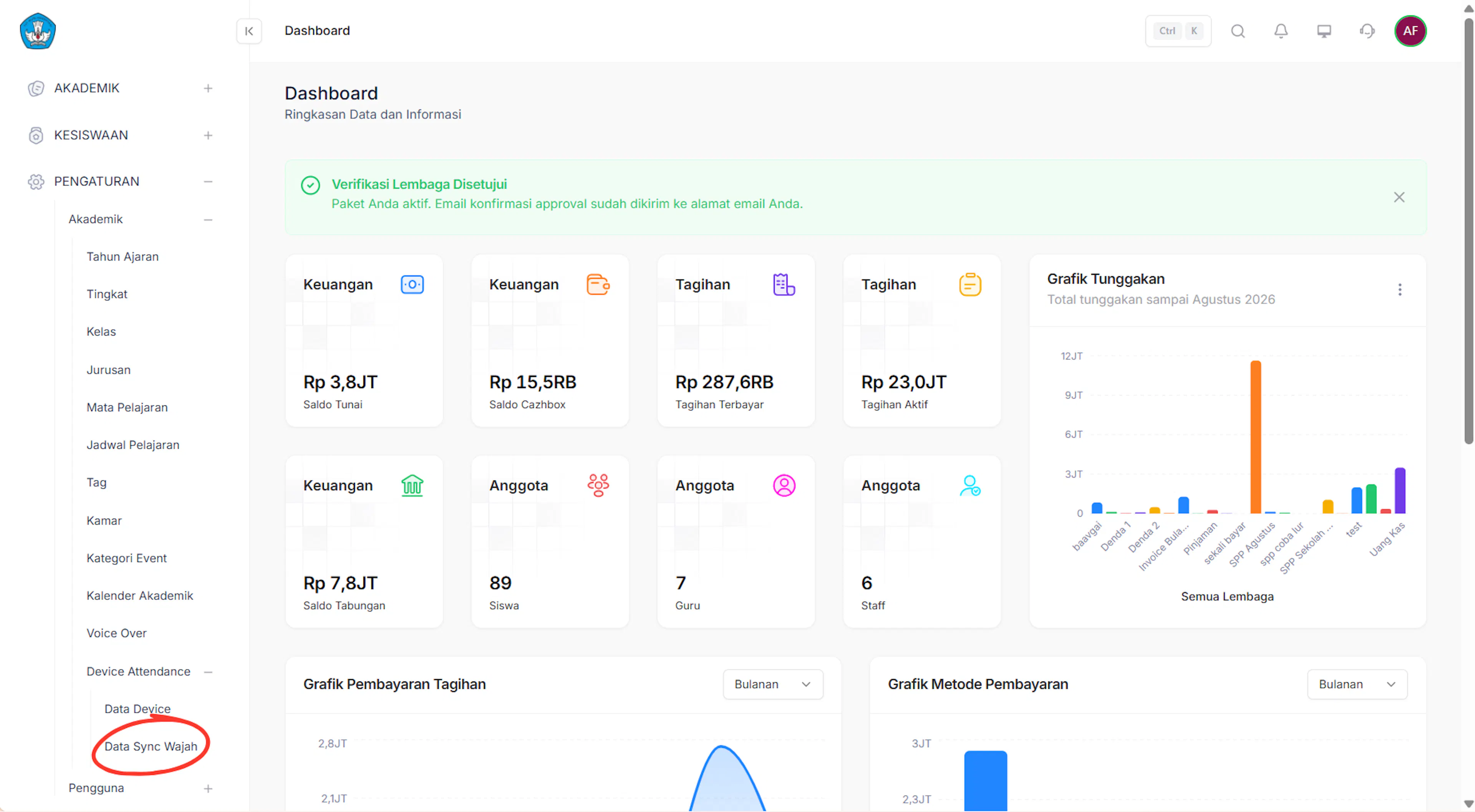Go to Kamar menu item
This screenshot has width=1475, height=812.
pyautogui.click(x=104, y=521)
